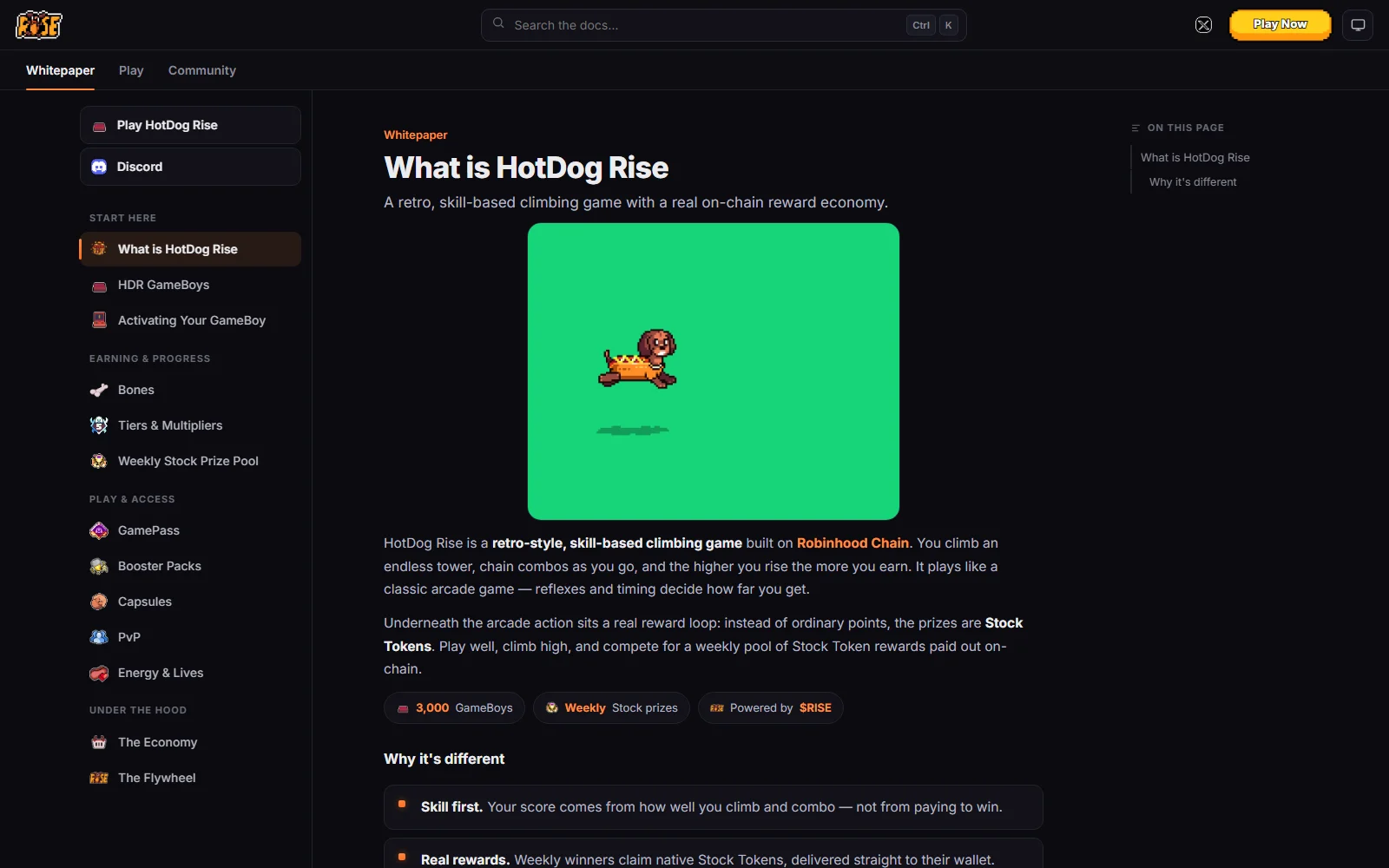
Task: Open Weekly Stock Prize Pool page
Action: point(190,461)
